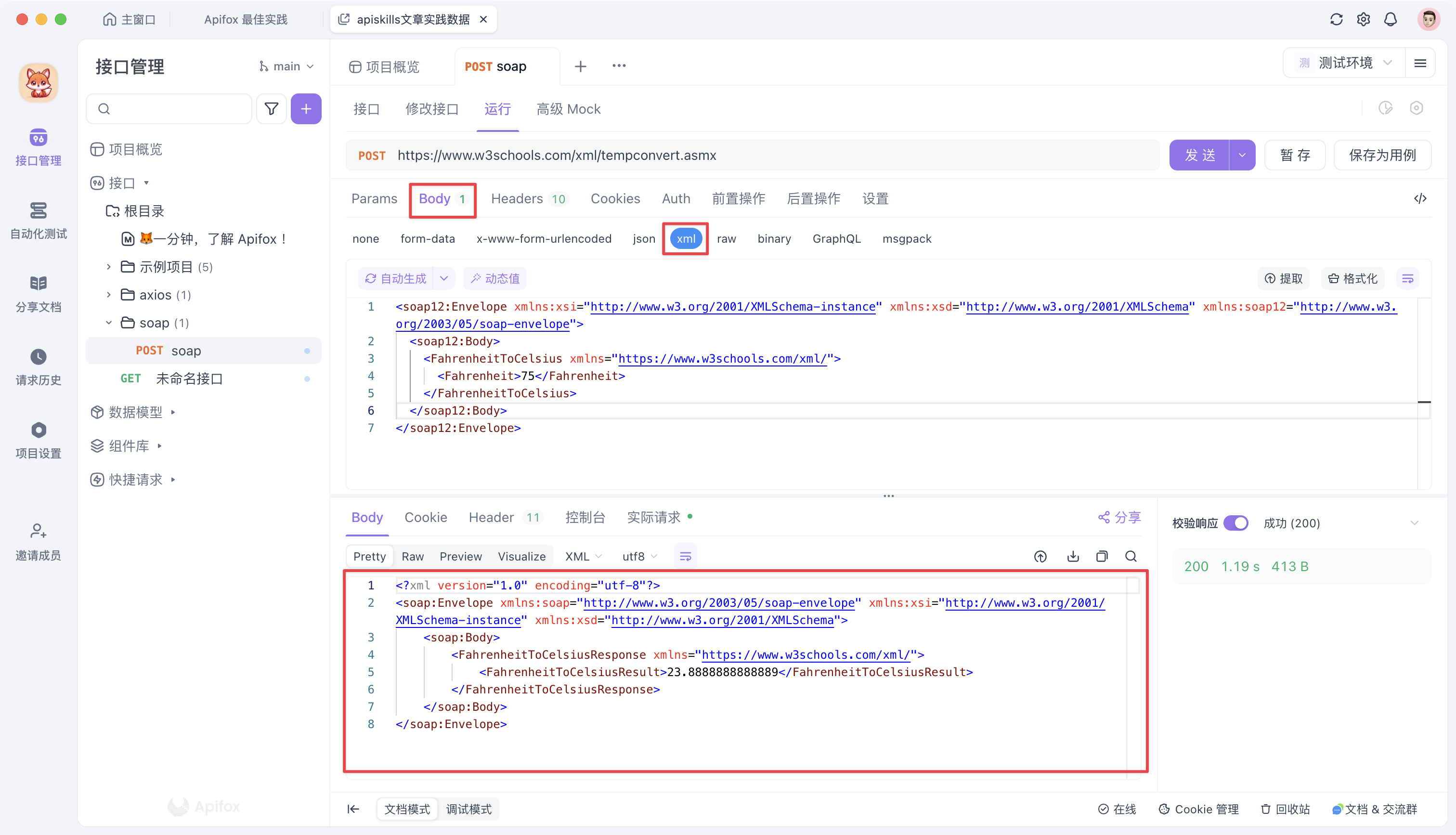This screenshot has width=1456, height=835.
Task: Search in response with magnifier icon
Action: click(1131, 556)
